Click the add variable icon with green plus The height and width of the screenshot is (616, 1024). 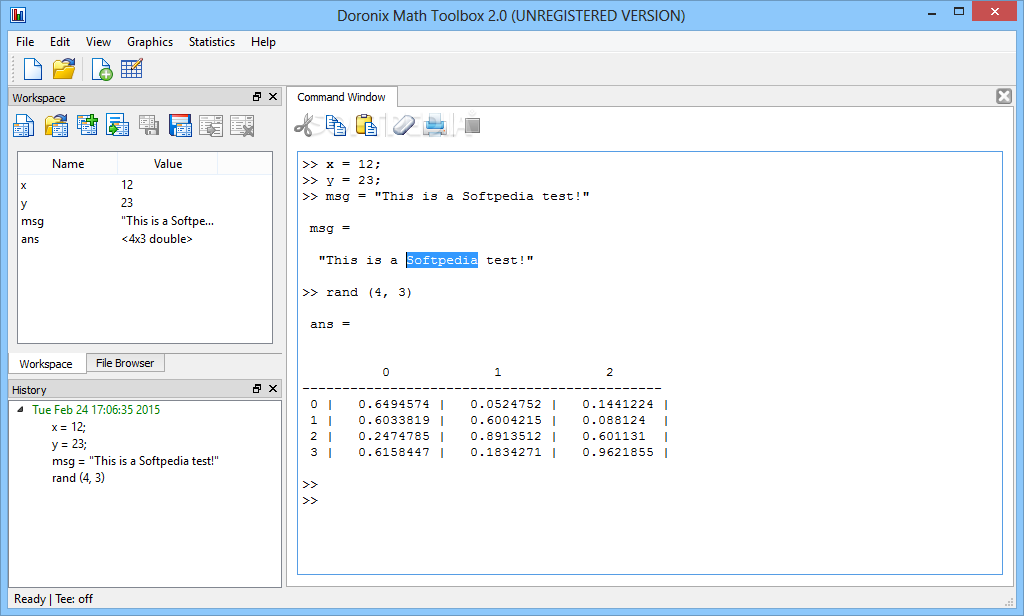point(87,125)
